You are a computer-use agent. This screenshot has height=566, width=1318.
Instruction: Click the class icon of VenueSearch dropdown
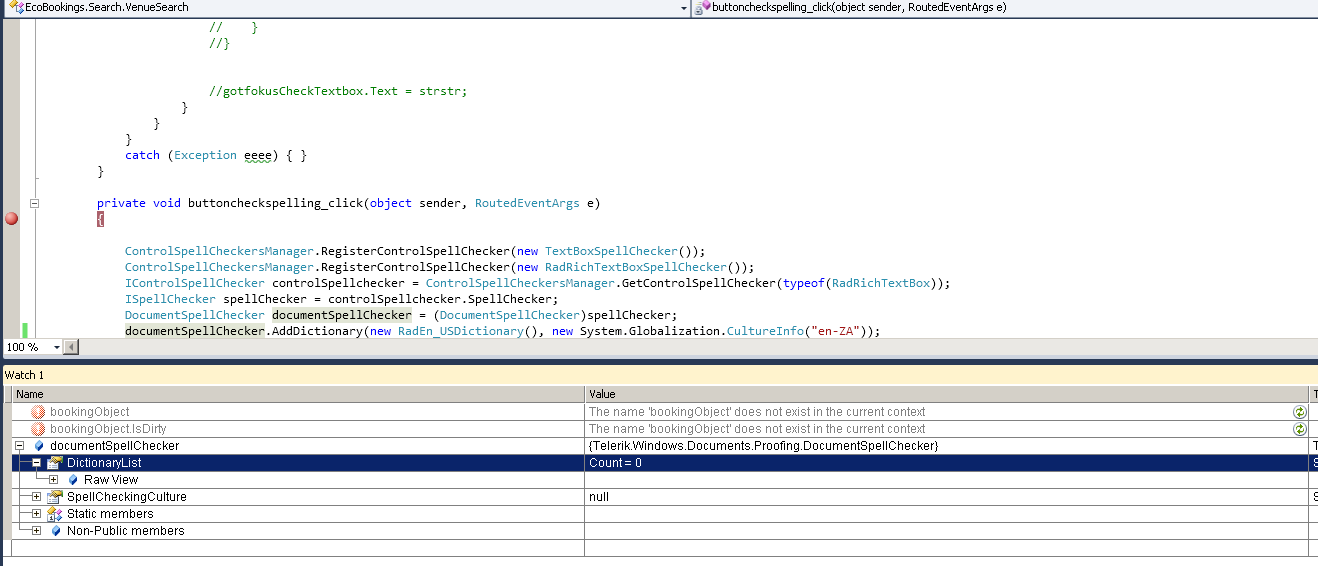tap(15, 7)
